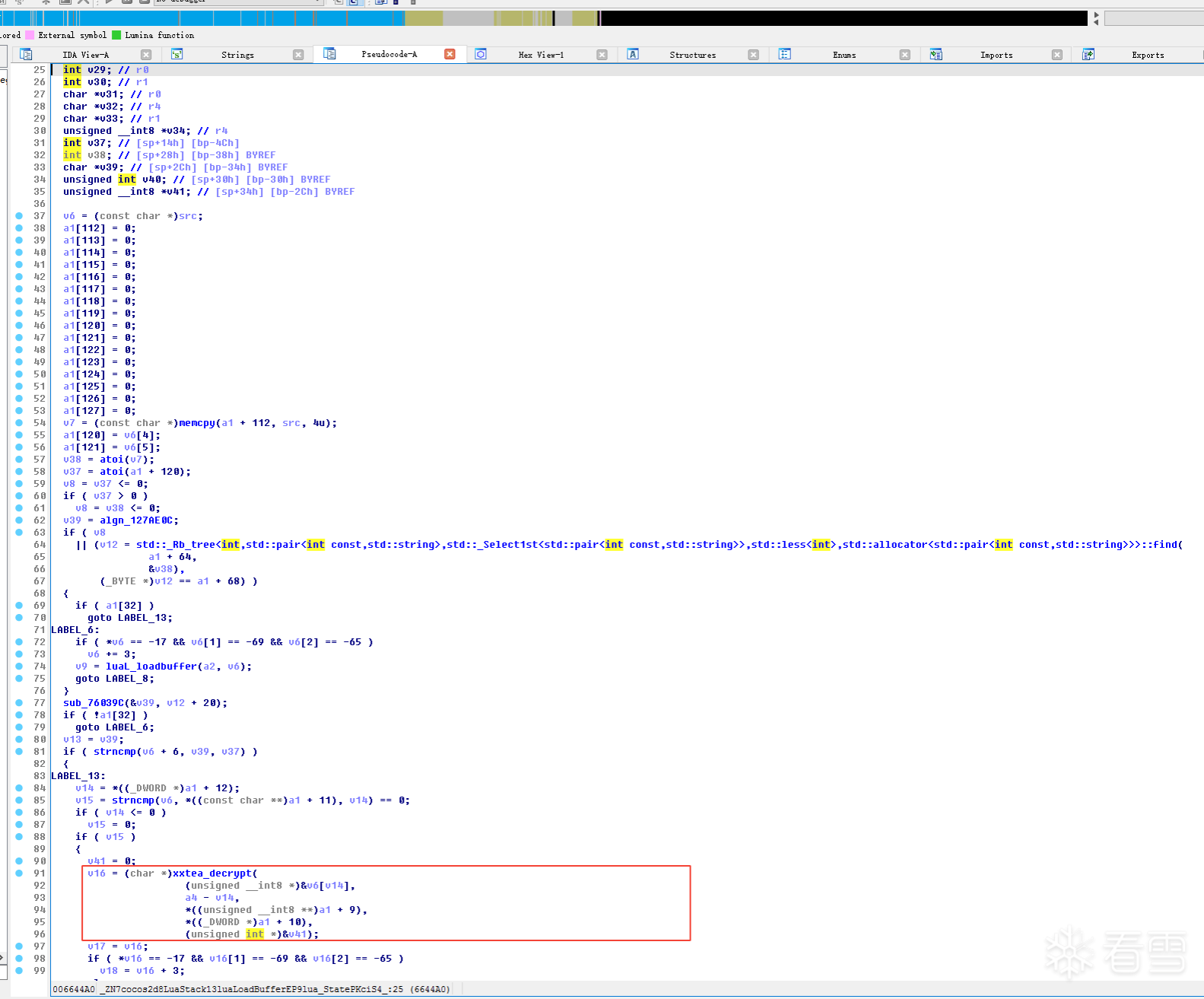Open the Strings tab
Viewport: 1204px width, 999px height.
237,55
